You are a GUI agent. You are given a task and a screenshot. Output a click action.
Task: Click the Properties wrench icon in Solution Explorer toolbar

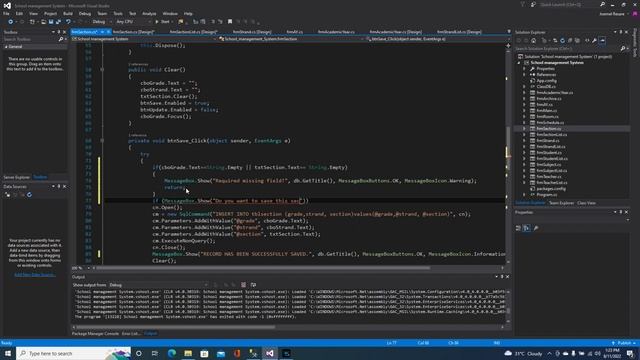pyautogui.click(x=594, y=40)
